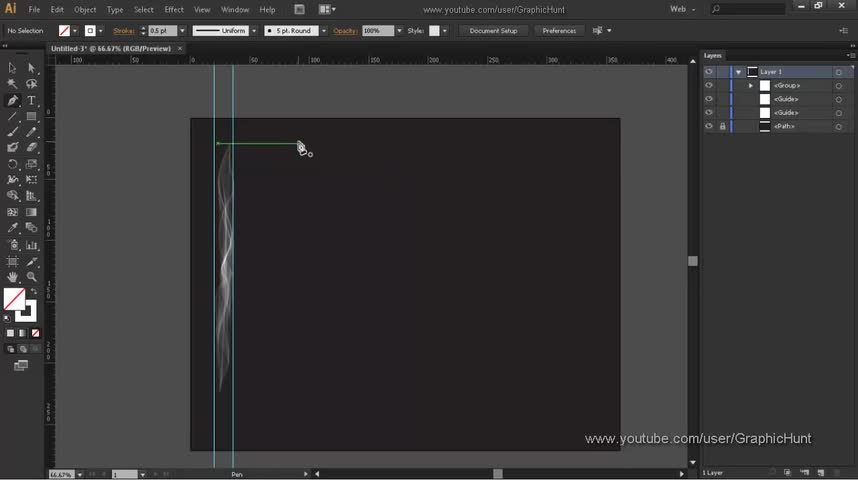Hide Layer 1 using its eye icon

pyautogui.click(x=709, y=72)
